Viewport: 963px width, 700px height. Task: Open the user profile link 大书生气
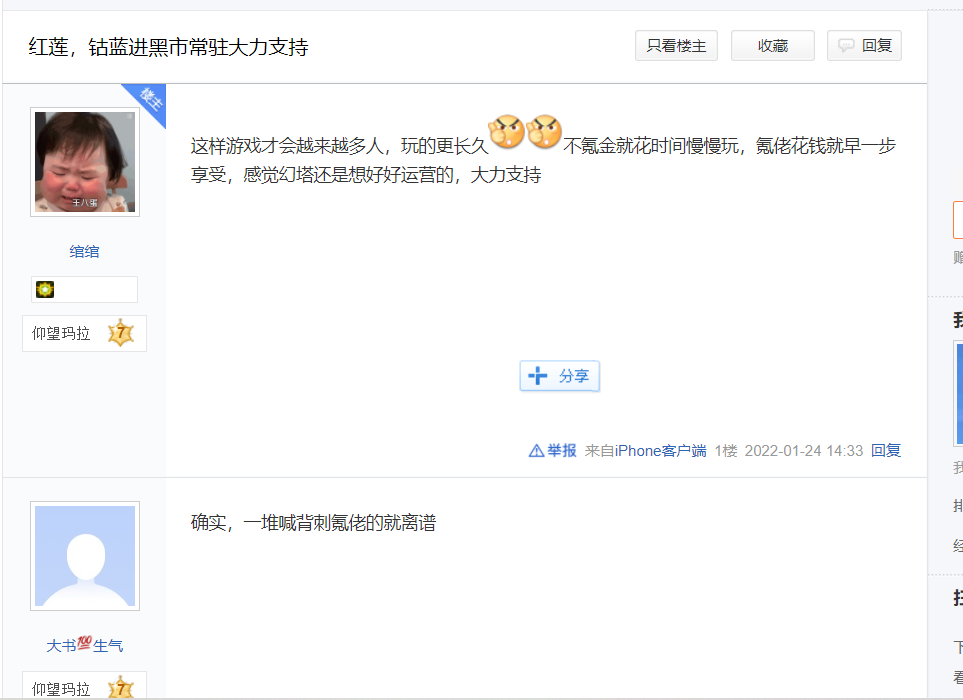pos(85,645)
